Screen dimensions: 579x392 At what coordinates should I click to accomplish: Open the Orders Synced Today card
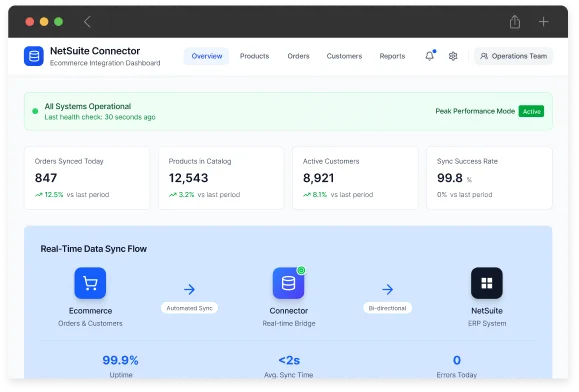pyautogui.click(x=87, y=178)
